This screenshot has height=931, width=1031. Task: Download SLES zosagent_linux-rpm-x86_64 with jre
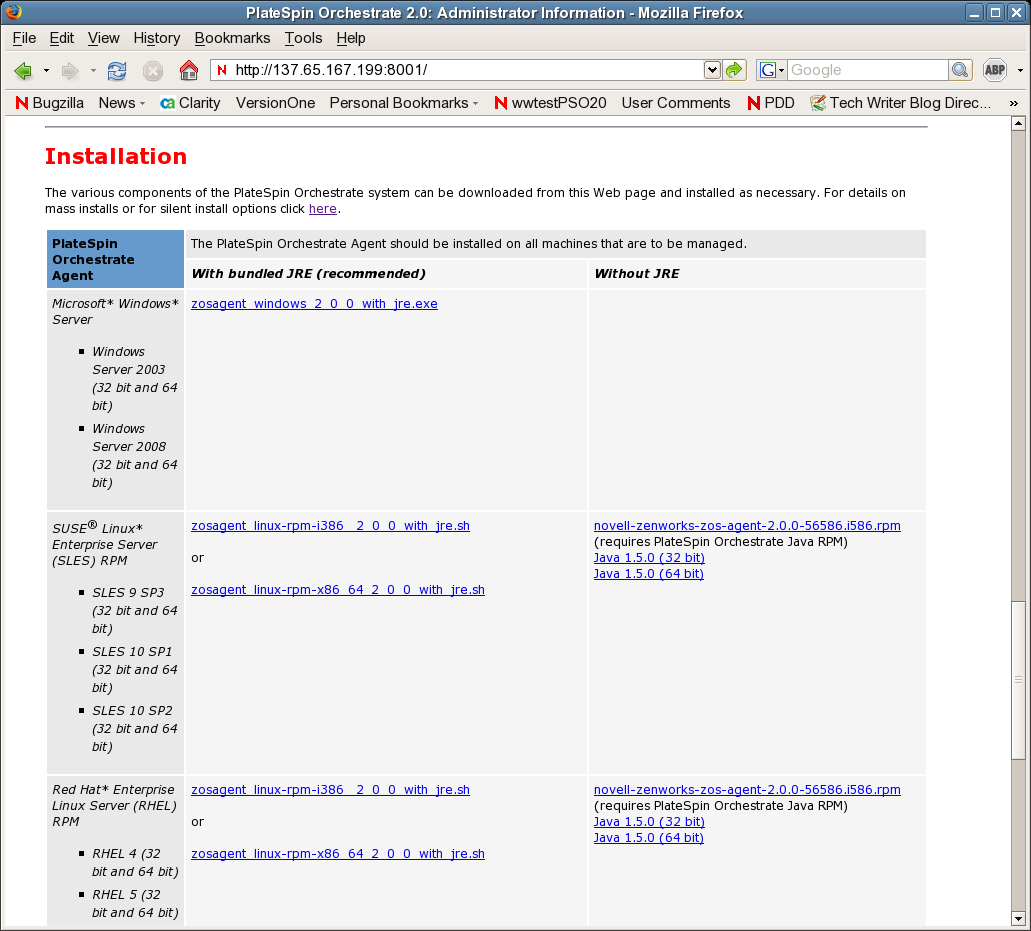338,590
